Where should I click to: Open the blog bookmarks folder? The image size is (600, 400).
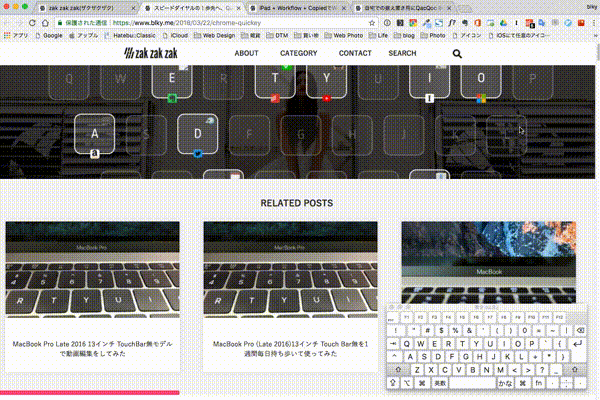click(x=404, y=35)
